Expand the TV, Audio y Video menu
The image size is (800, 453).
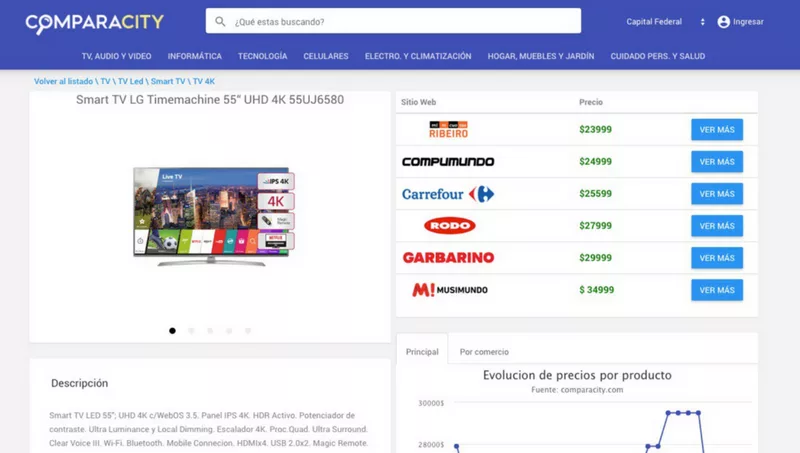(x=116, y=57)
